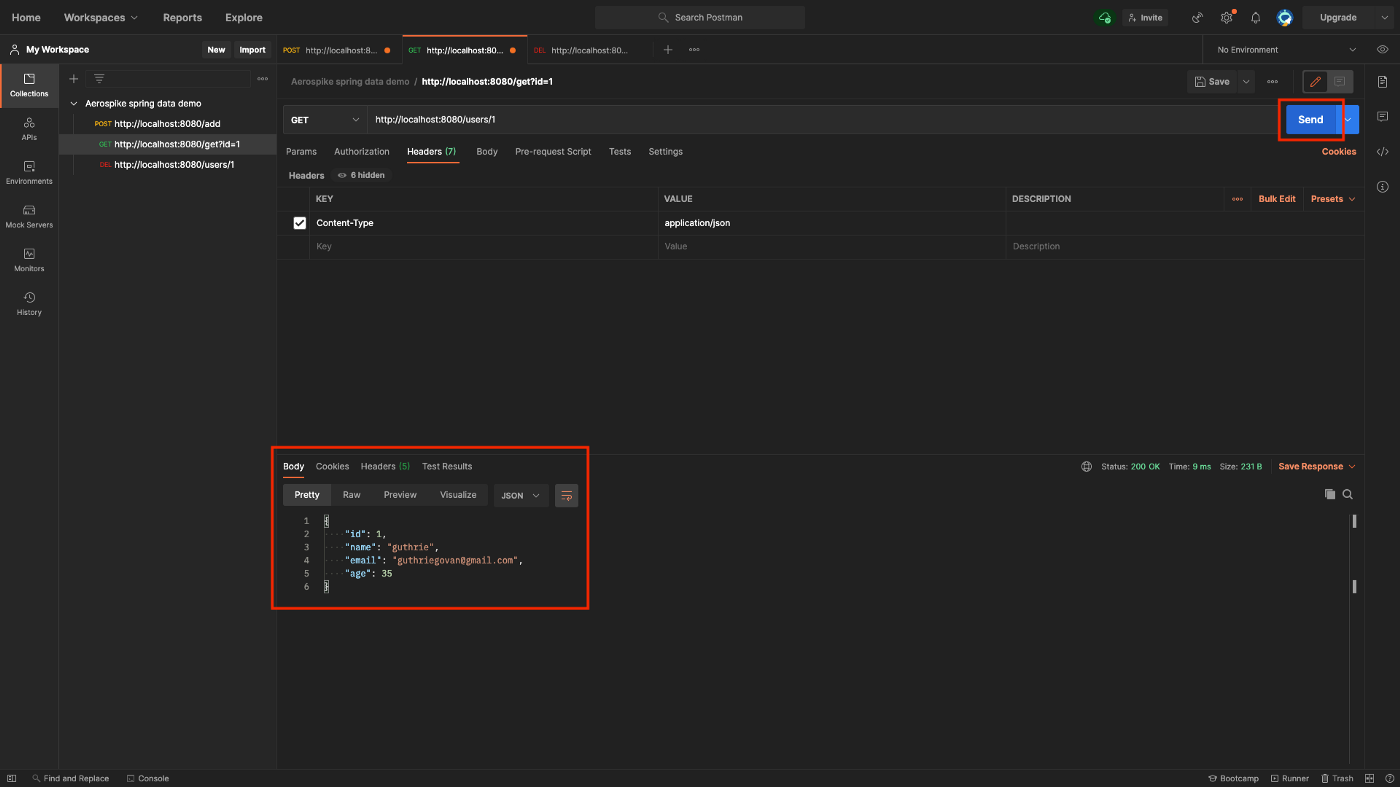This screenshot has height=787, width=1400.
Task: Open the Presets dropdown
Action: coord(1333,199)
